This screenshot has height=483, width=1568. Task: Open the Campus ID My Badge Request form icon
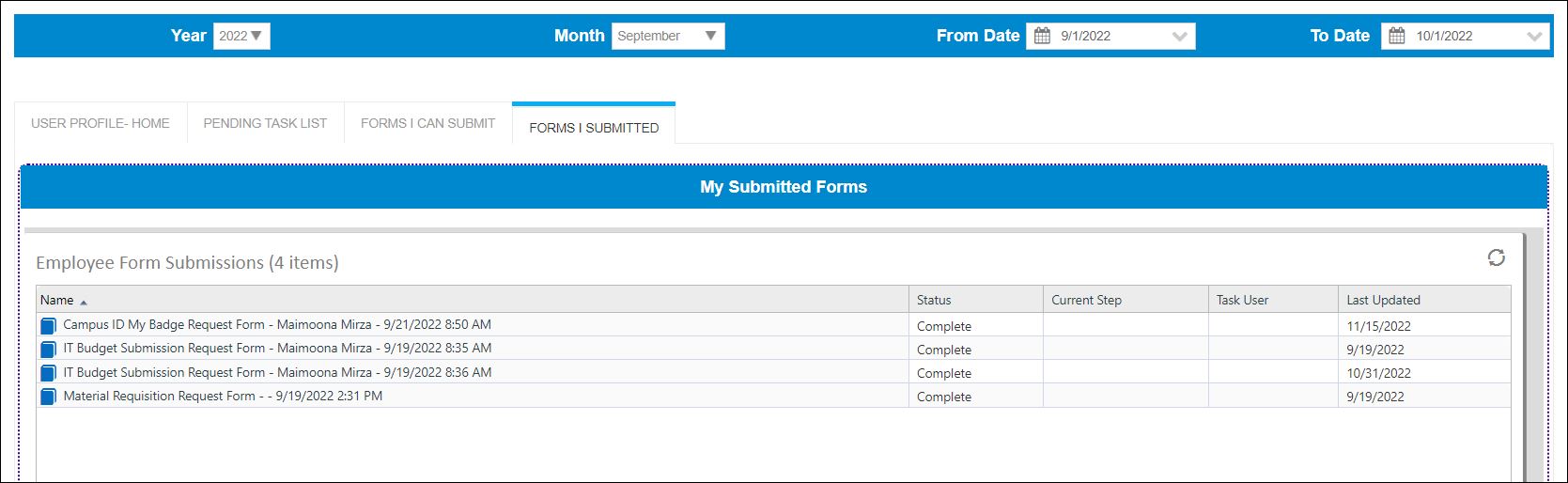(48, 326)
